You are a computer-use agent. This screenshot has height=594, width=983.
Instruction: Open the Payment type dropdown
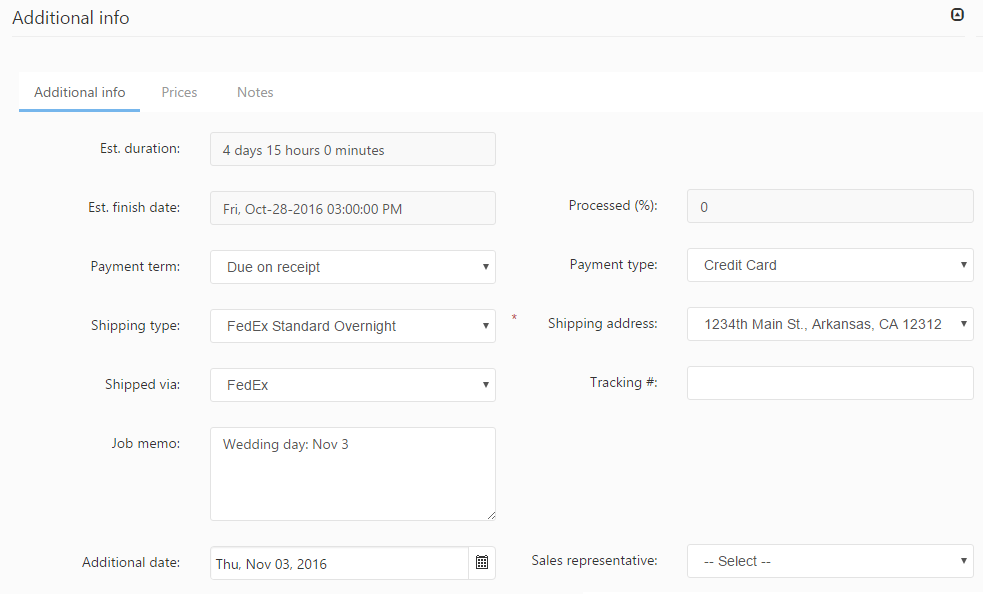point(829,266)
